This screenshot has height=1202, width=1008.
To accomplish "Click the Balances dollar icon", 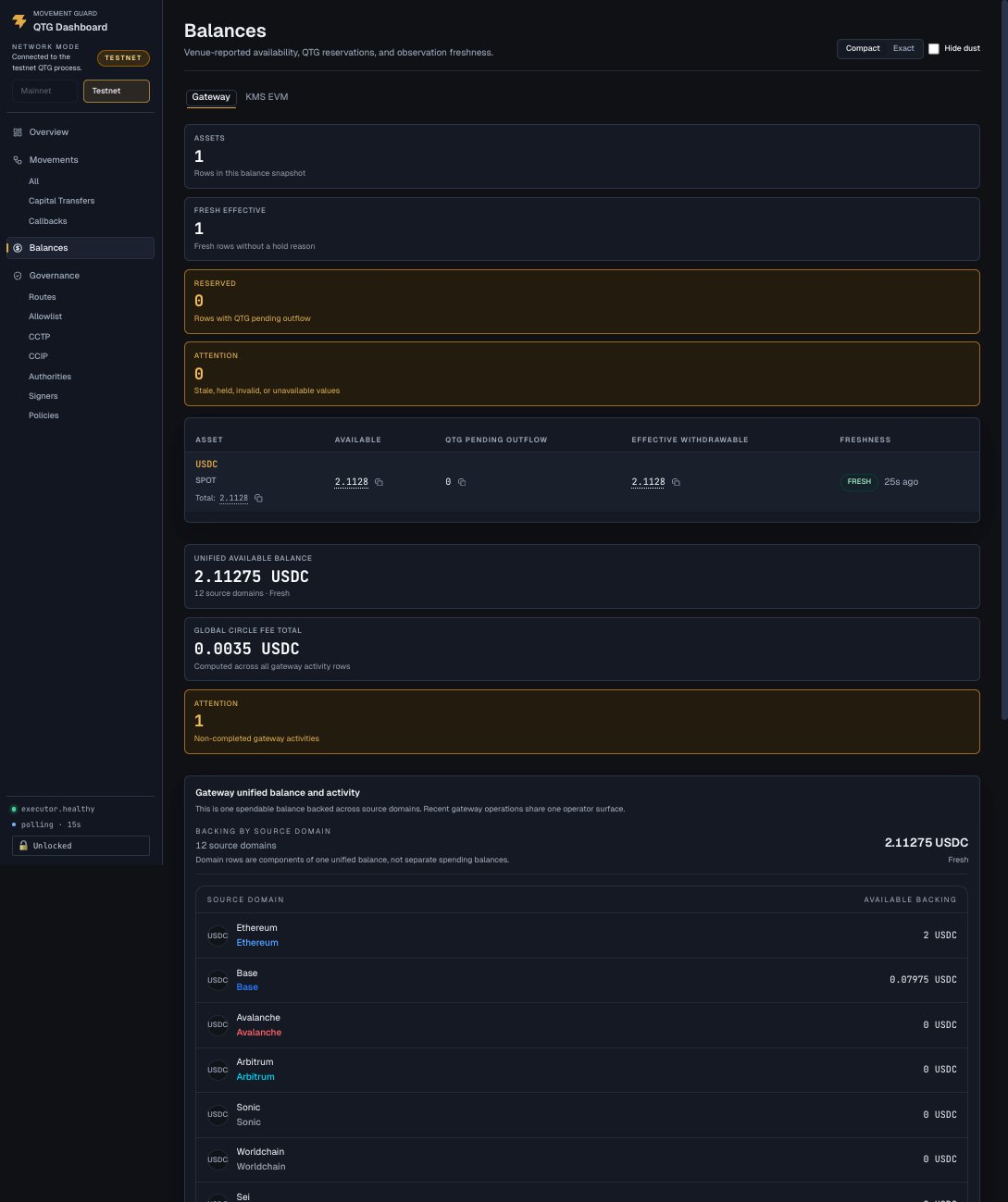I will coord(18,248).
